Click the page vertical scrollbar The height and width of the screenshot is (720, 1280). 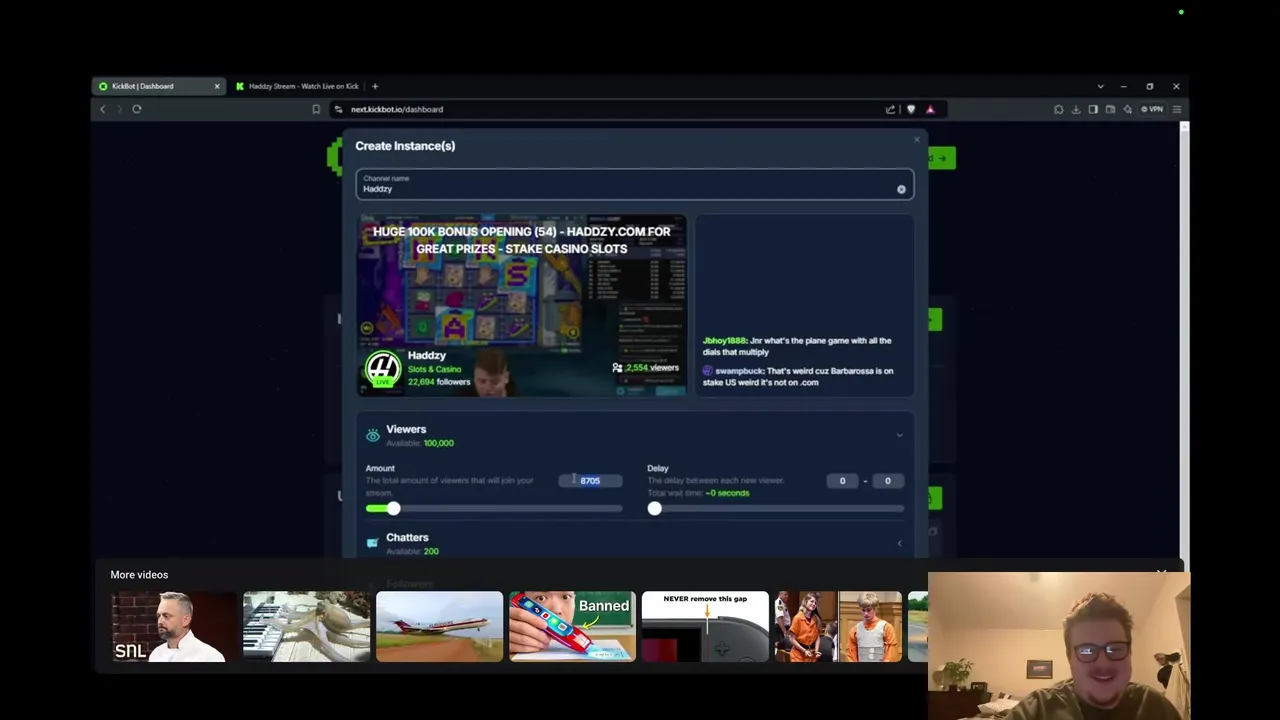1184,340
